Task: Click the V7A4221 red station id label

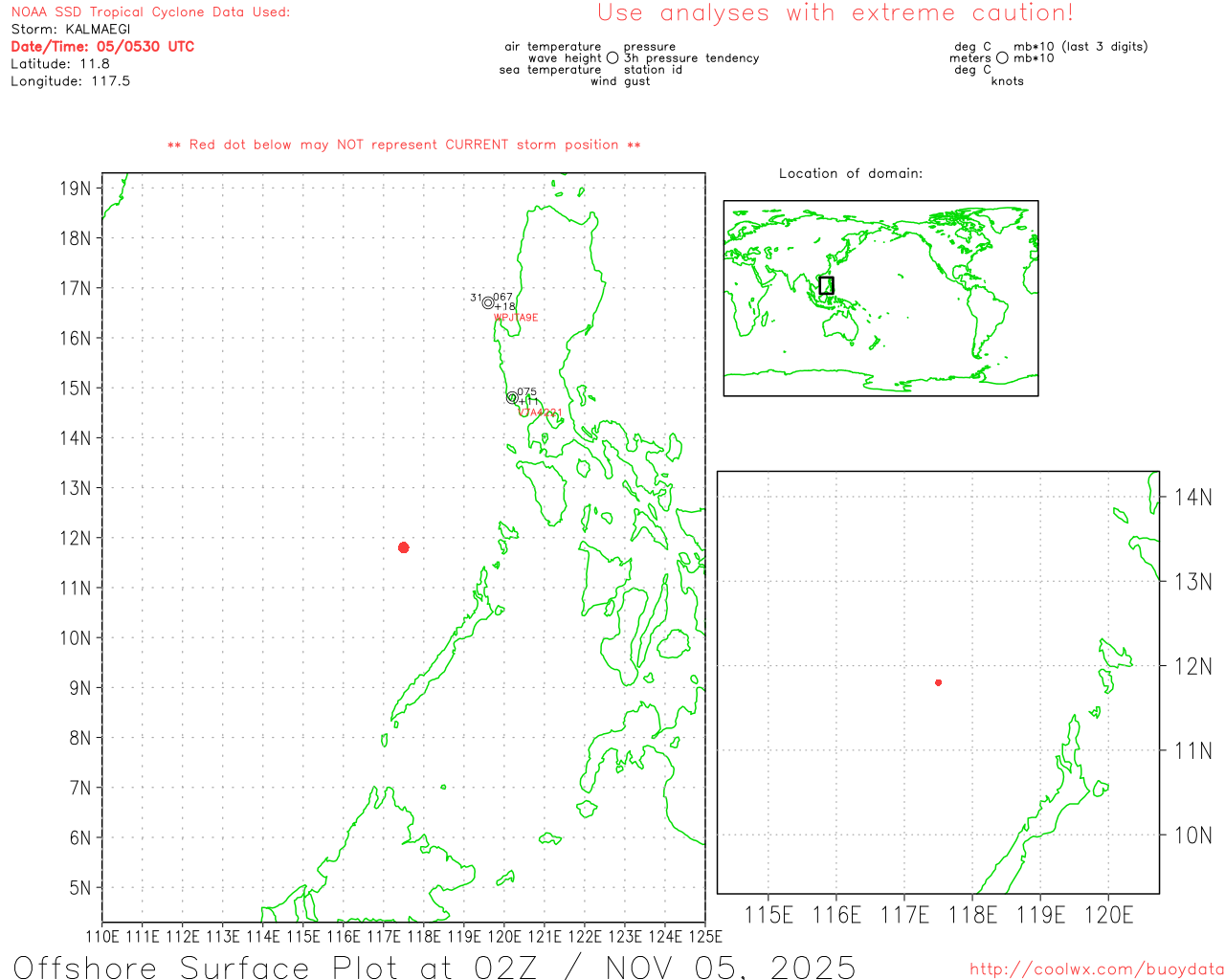Action: pyautogui.click(x=541, y=413)
